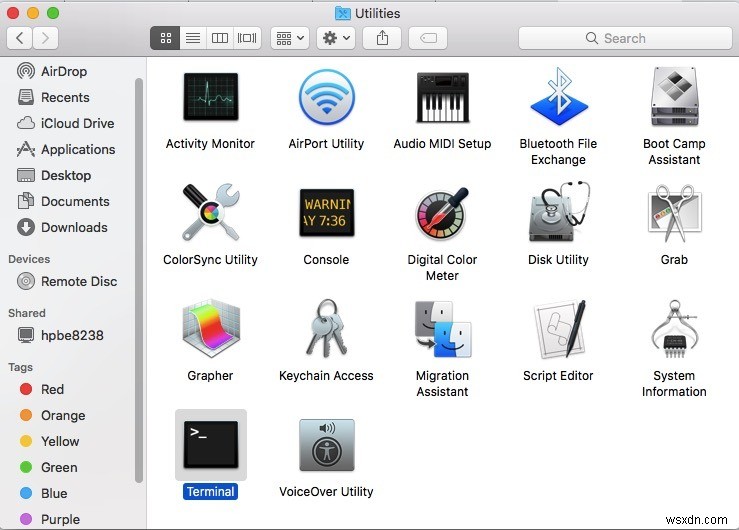Screen dimensions: 739x530
Task: Click the Terminal name label
Action: click(210, 491)
